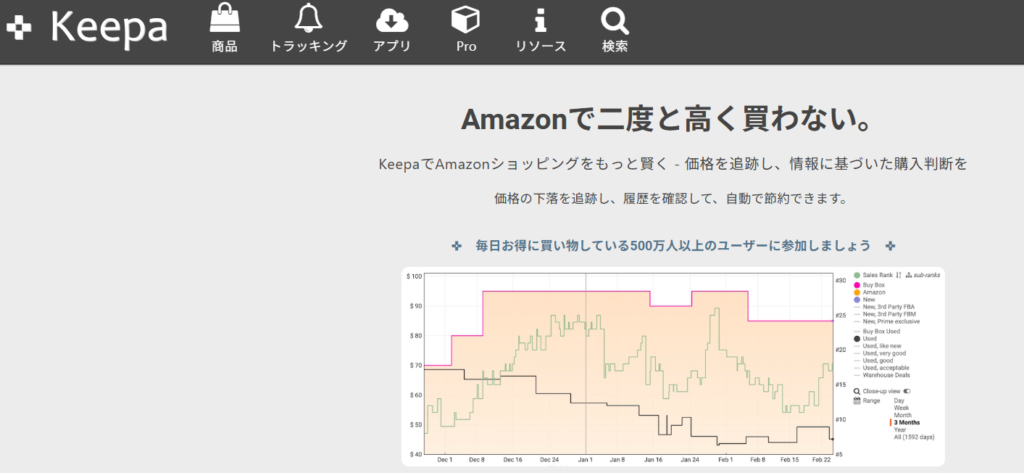Select the Year range option

click(x=900, y=430)
